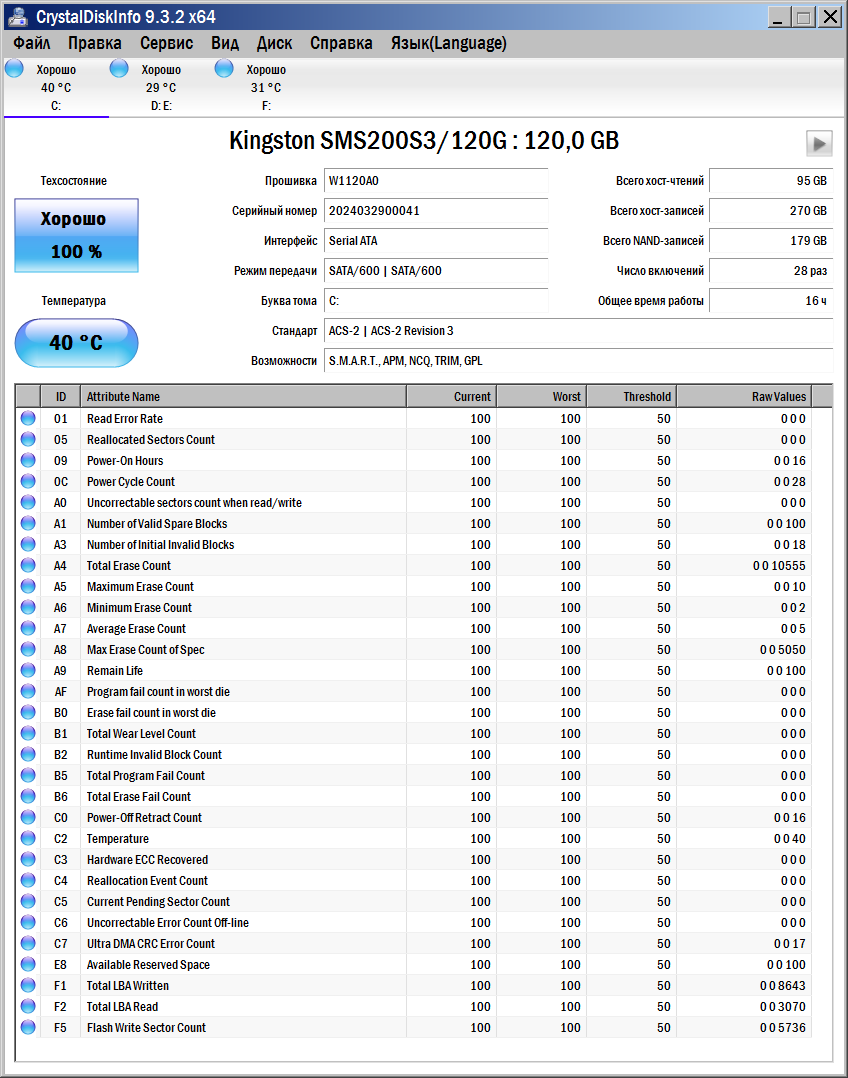Click status orb for Flash Write Sector Count
Screen dimensions: 848x1078
[28, 1027]
